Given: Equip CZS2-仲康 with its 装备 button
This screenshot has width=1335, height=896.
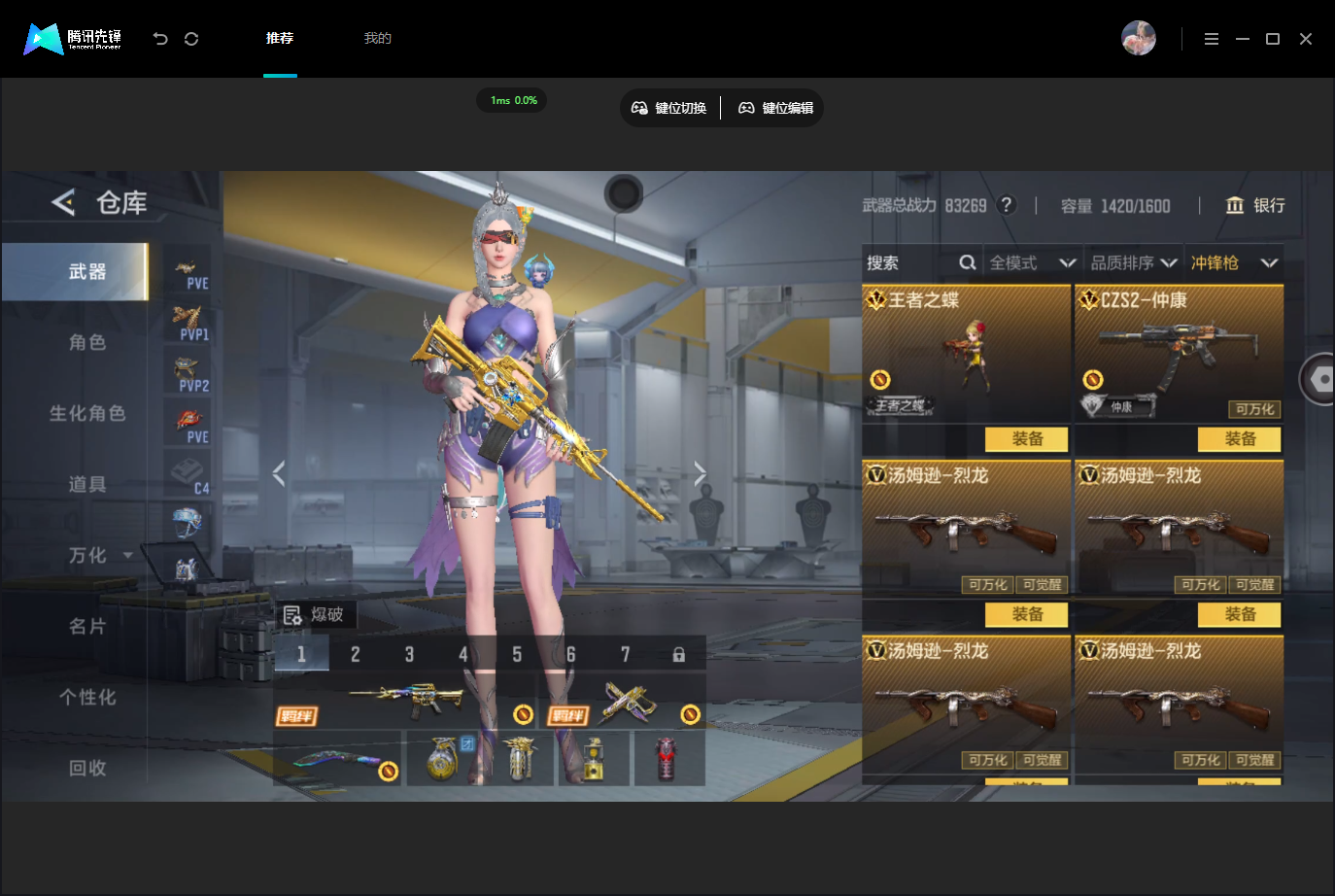Looking at the screenshot, I should [1240, 439].
